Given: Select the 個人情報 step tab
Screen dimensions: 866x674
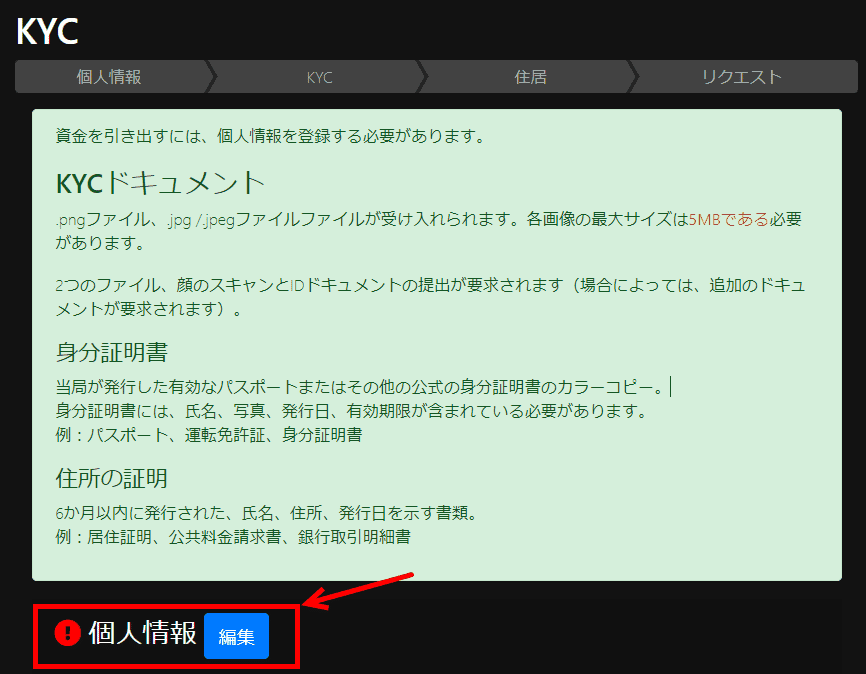Looking at the screenshot, I should (x=109, y=77).
